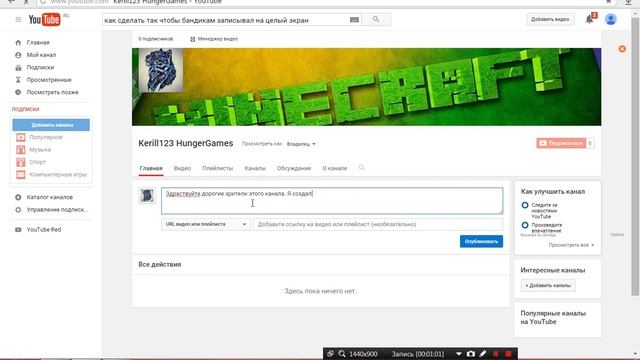Click into the post text area
This screenshot has height=360, width=640.
[332, 201]
